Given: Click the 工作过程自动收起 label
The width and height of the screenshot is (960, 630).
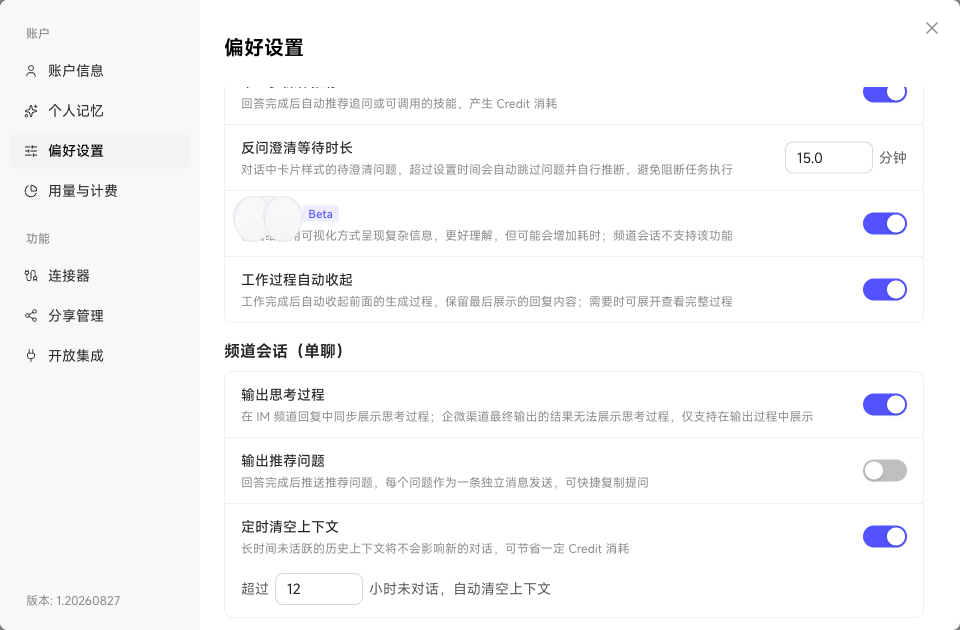Looking at the screenshot, I should pos(297,280).
